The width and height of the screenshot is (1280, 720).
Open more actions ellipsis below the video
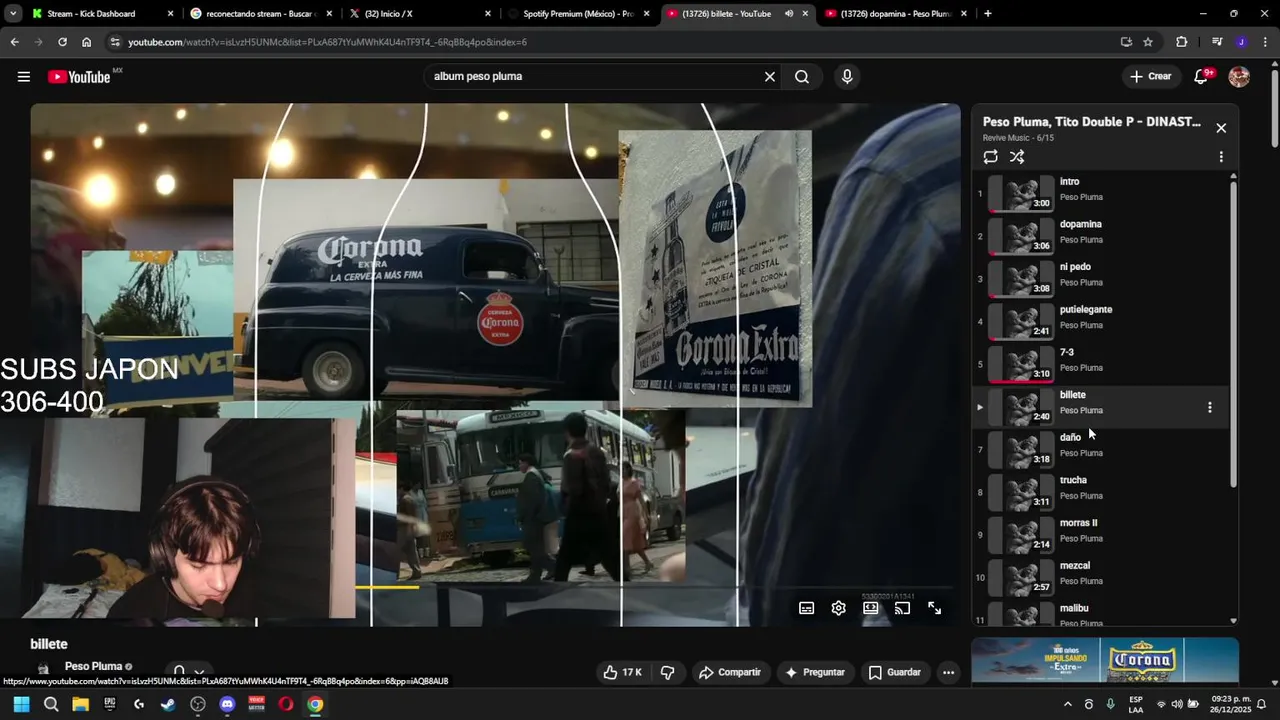pyautogui.click(x=948, y=672)
